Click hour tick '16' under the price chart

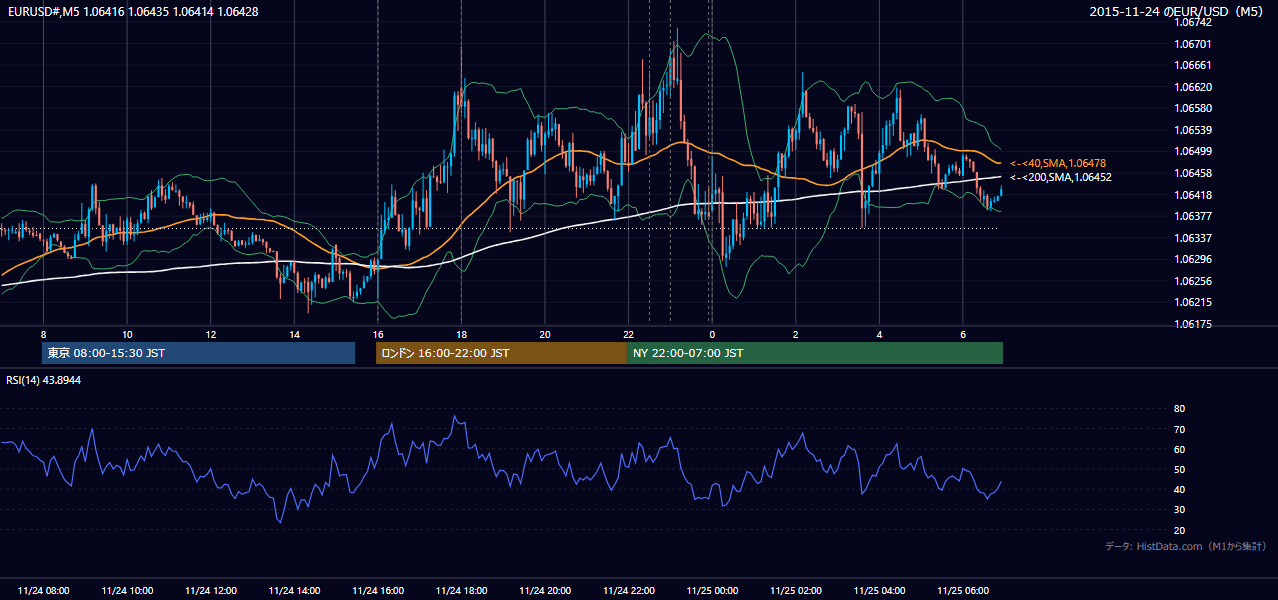pos(378,334)
